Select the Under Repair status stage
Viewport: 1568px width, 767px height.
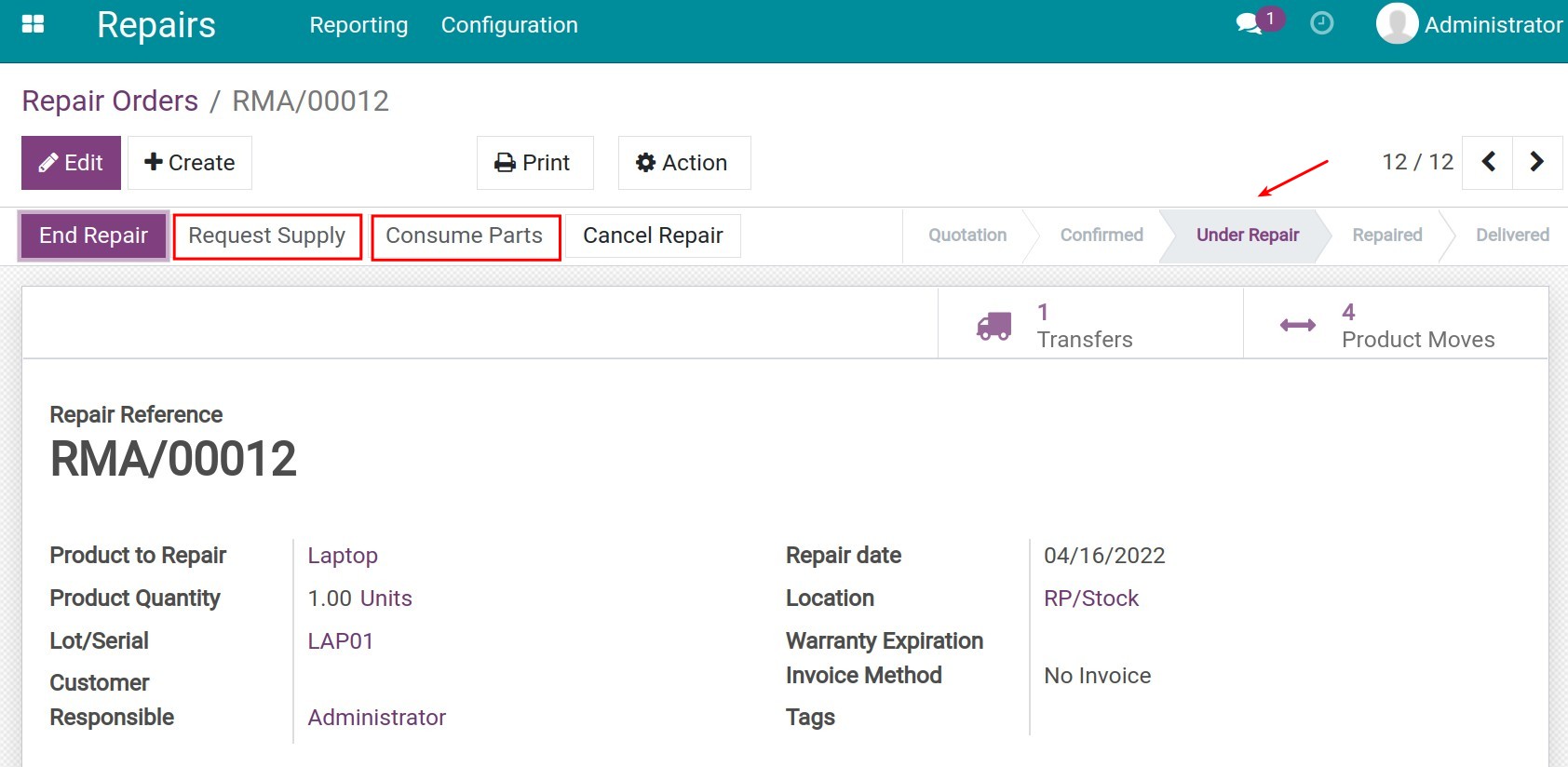(x=1248, y=235)
